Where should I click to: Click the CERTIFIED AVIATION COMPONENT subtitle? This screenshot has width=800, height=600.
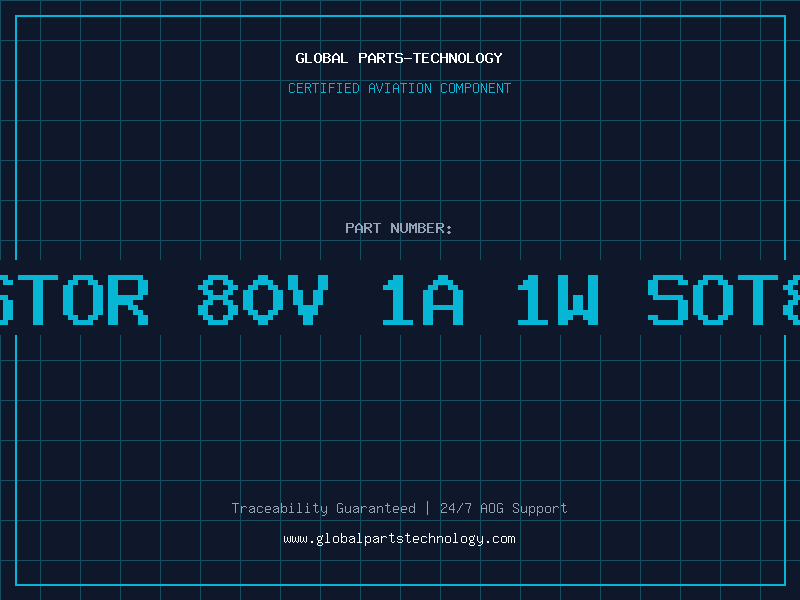(399, 88)
